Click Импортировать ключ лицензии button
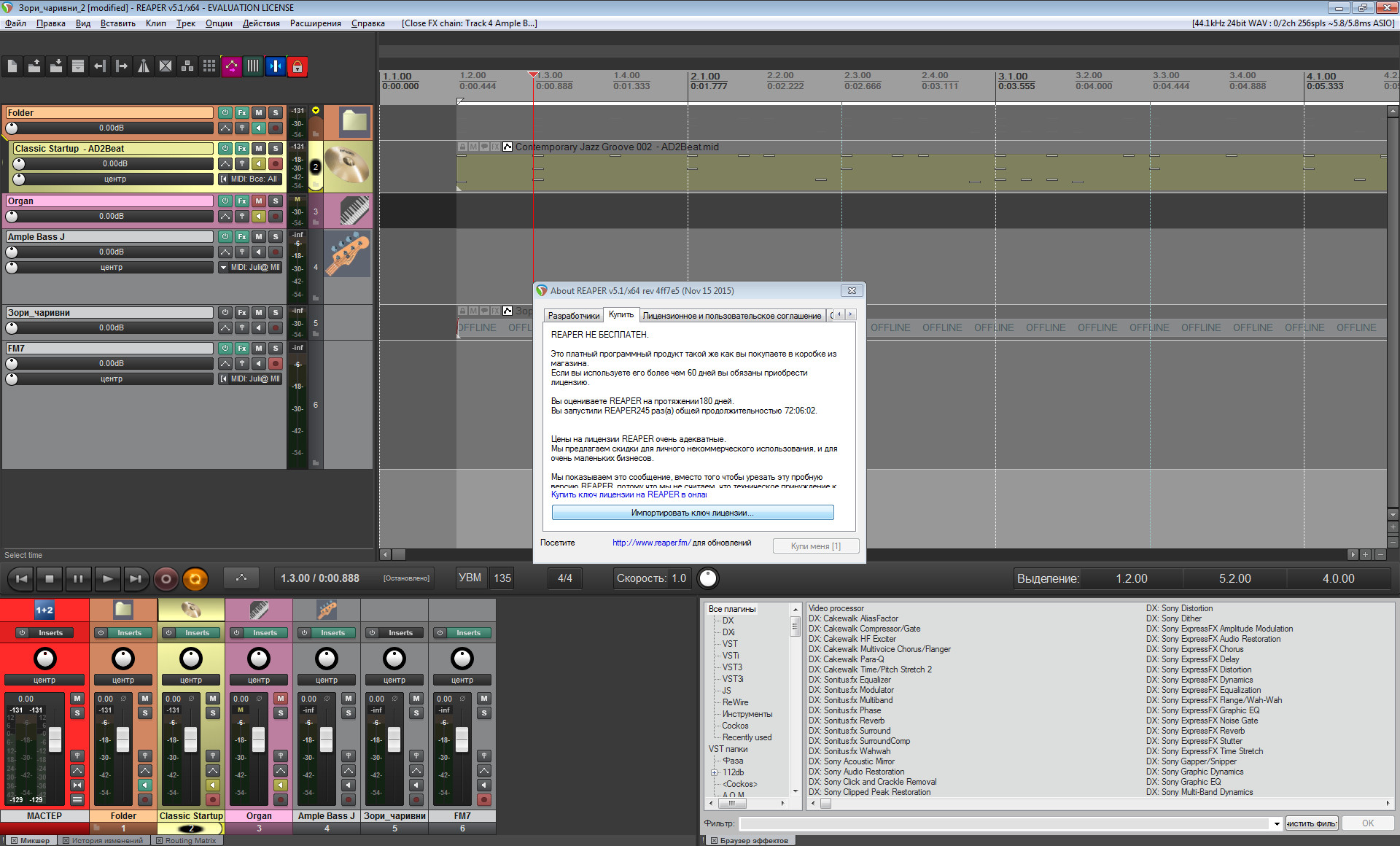The height and width of the screenshot is (846, 1400). (693, 511)
